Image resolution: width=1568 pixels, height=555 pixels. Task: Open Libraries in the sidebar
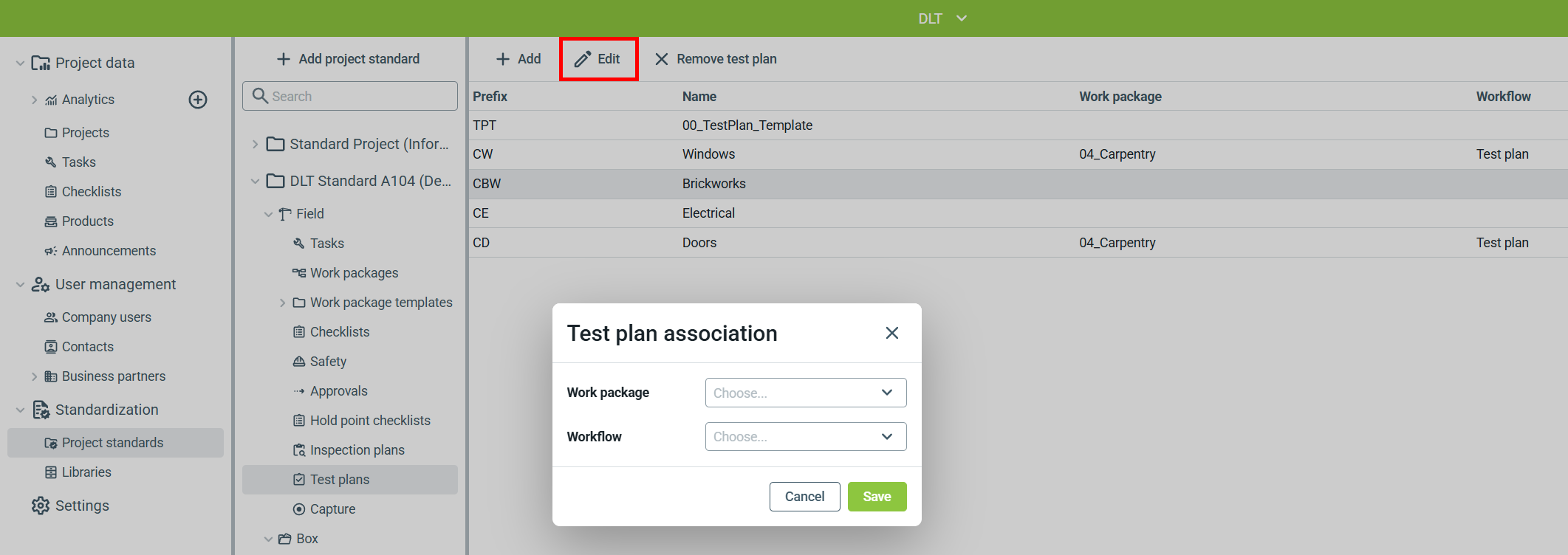[86, 472]
